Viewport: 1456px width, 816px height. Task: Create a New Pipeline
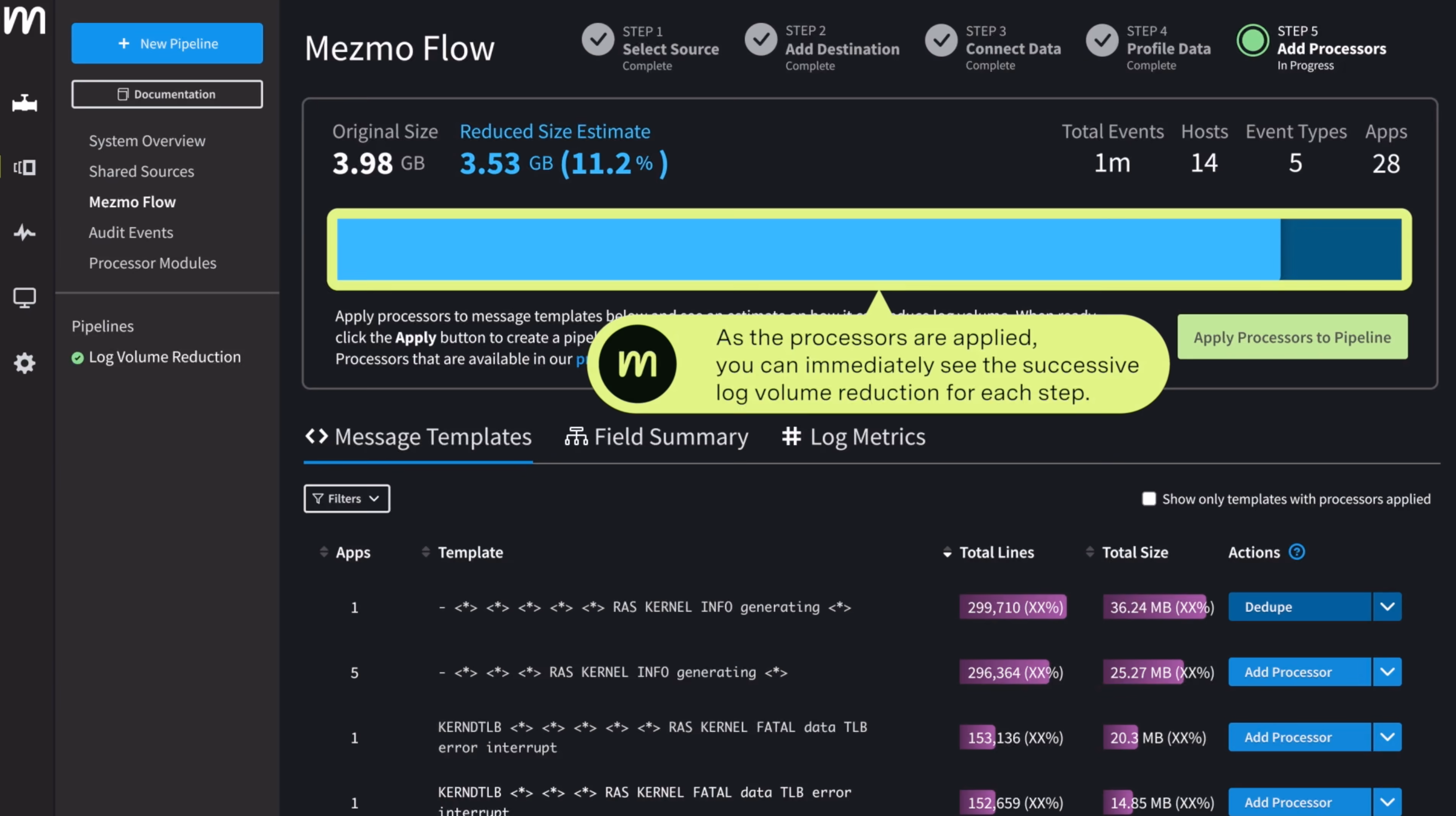pos(167,44)
